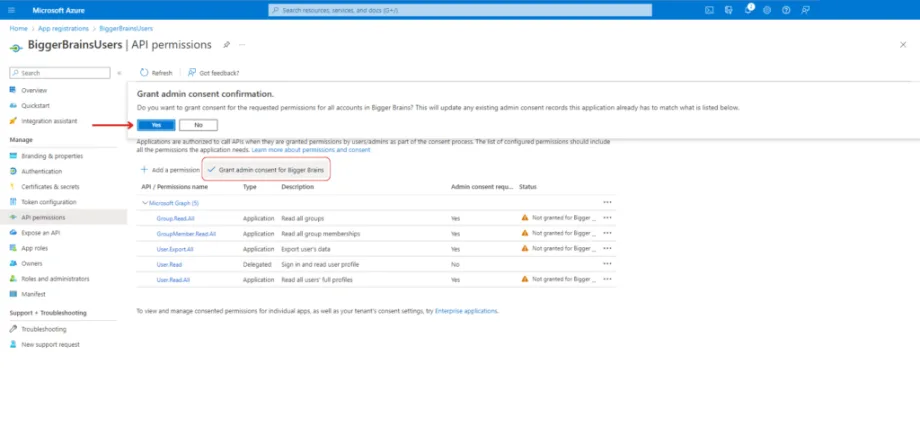Click Got feedback? in the toolbar

[x=214, y=73]
